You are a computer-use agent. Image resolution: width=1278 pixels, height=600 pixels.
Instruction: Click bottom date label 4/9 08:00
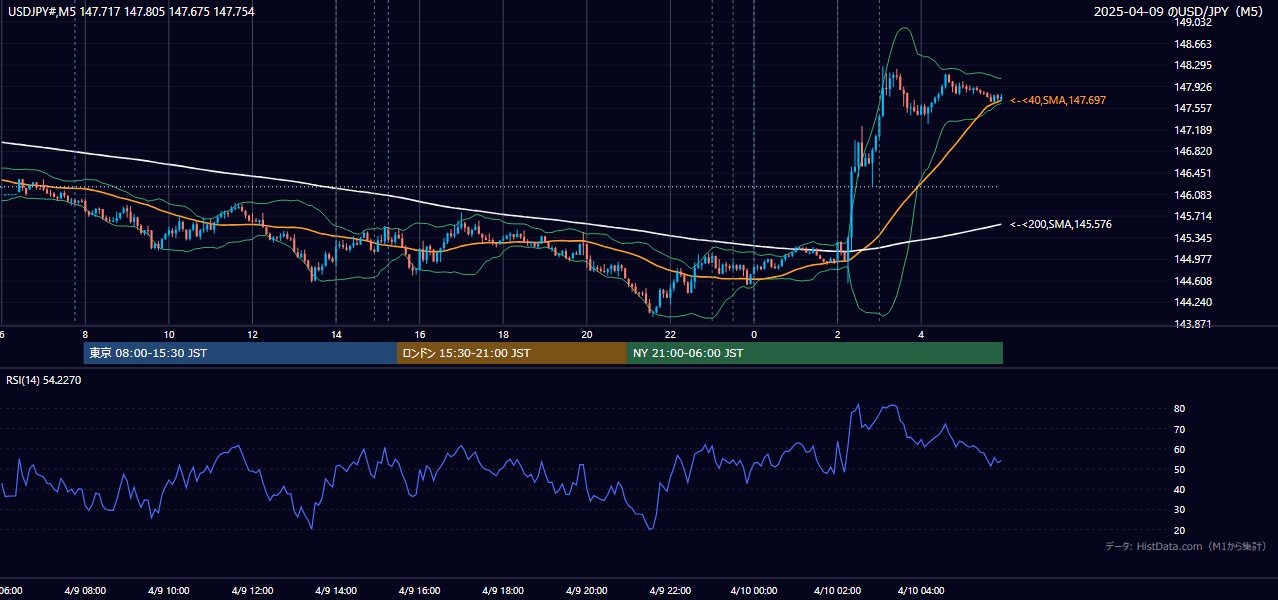click(x=85, y=591)
